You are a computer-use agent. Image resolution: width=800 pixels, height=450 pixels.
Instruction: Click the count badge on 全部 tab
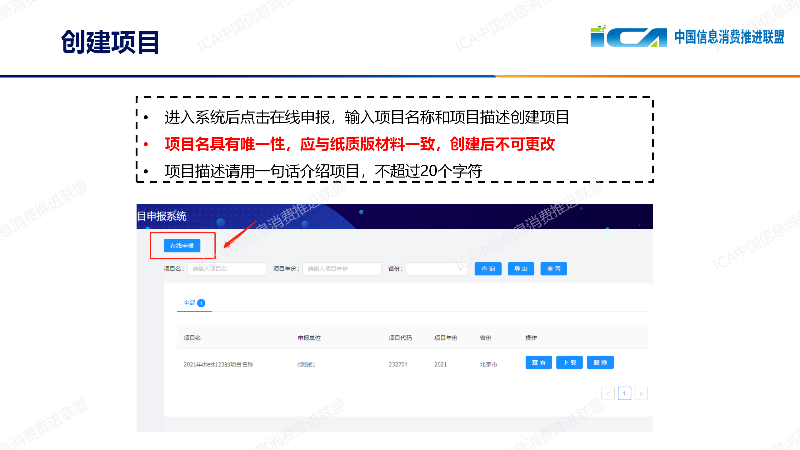pos(201,302)
